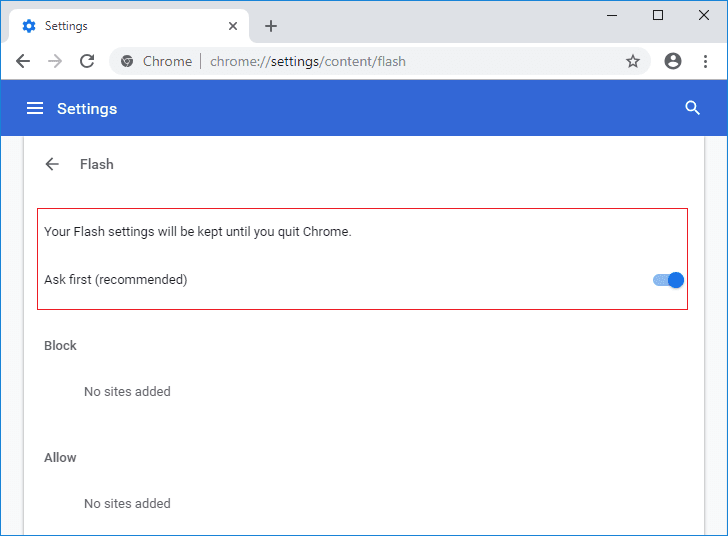This screenshot has width=728, height=536.
Task: Open the Chrome profile account icon
Action: 673,61
